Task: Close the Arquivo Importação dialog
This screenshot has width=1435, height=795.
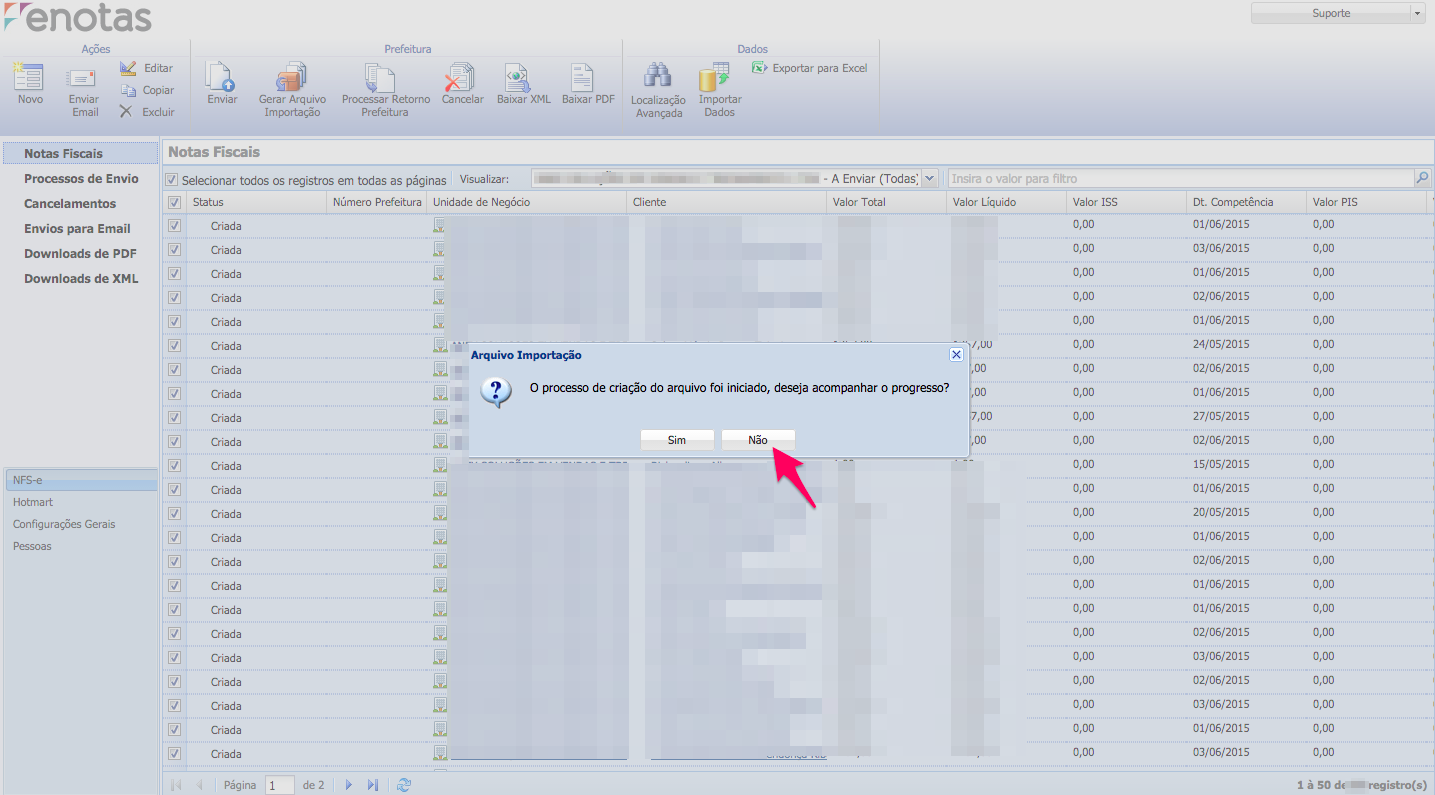Action: (956, 355)
